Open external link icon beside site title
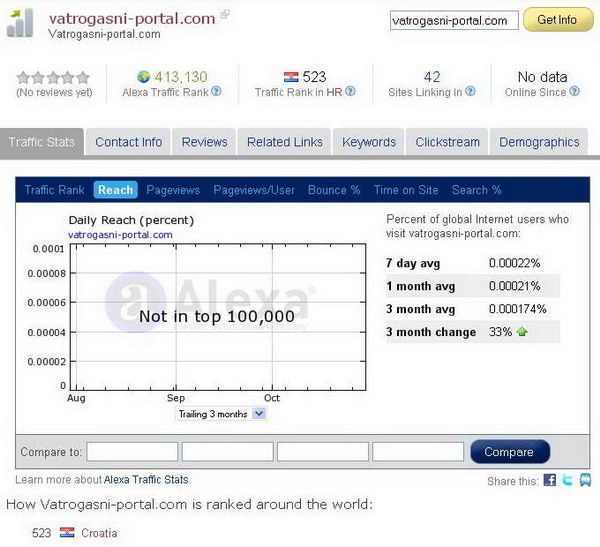Screen dimensions: 600x547 [225, 15]
